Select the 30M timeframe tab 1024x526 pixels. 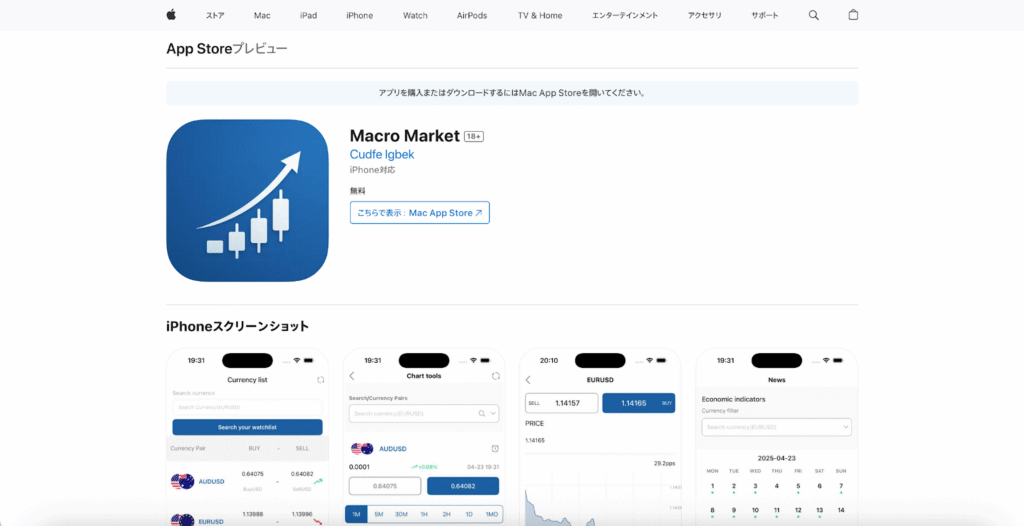point(401,515)
